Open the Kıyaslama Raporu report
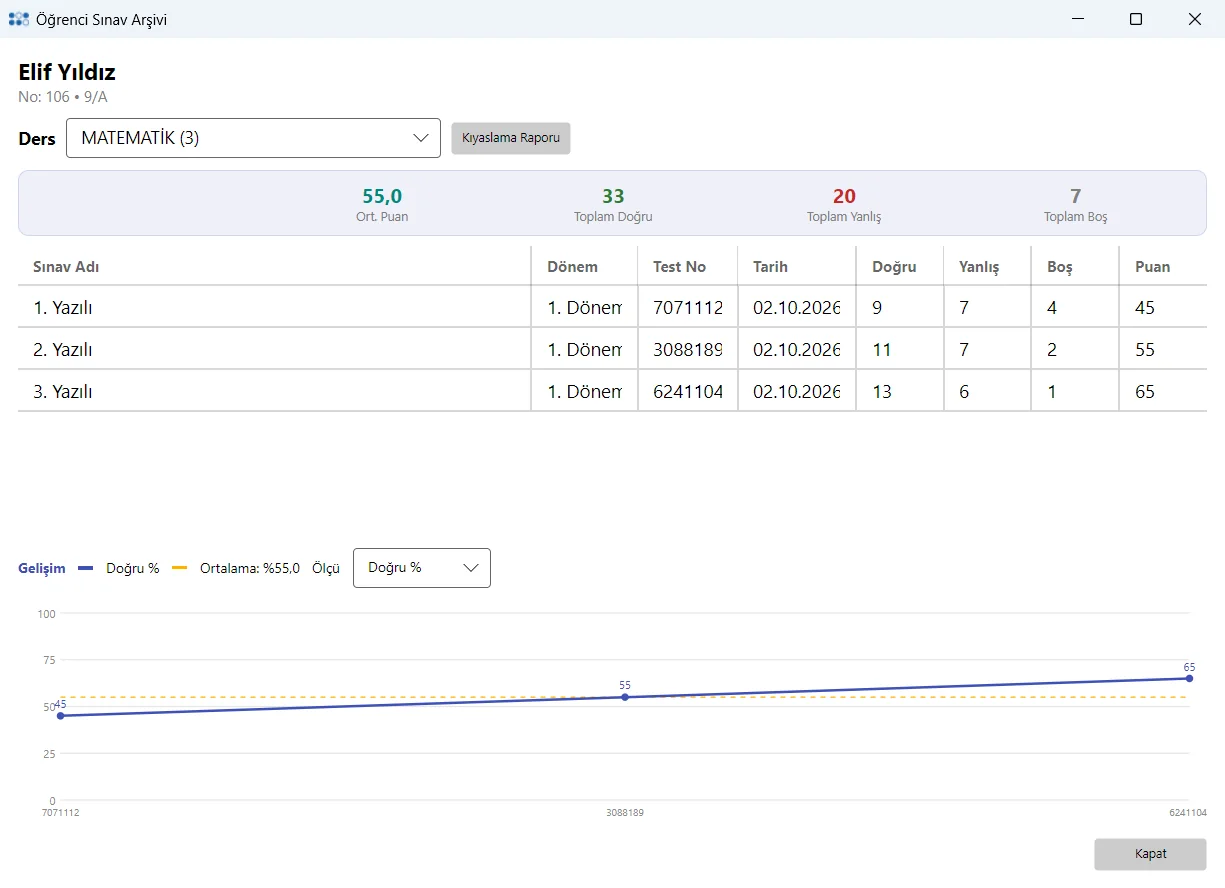This screenshot has height=888, width=1225. click(511, 138)
